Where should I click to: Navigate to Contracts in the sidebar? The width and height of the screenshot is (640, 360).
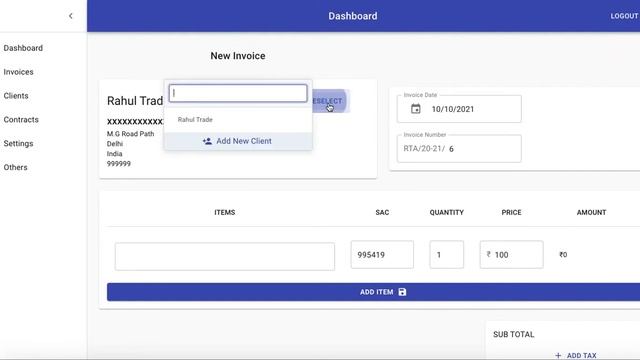tap(21, 120)
